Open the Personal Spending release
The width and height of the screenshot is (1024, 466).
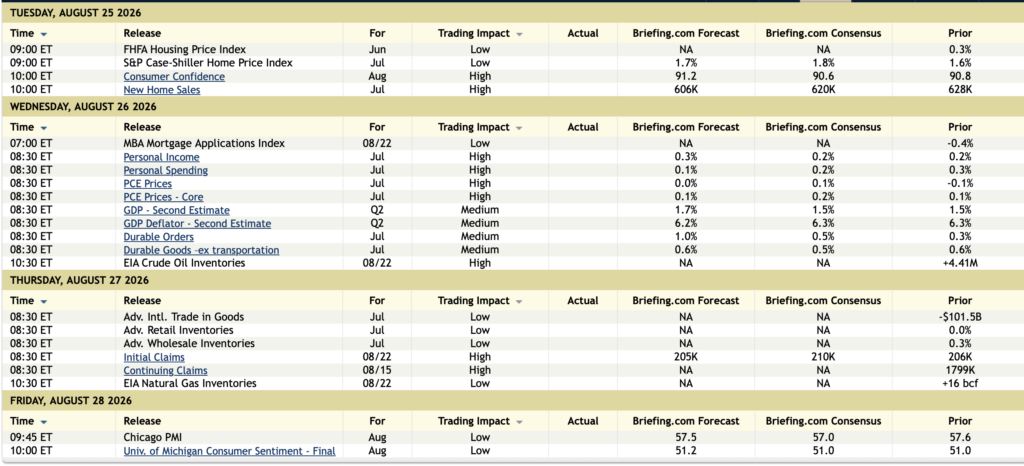coord(166,170)
